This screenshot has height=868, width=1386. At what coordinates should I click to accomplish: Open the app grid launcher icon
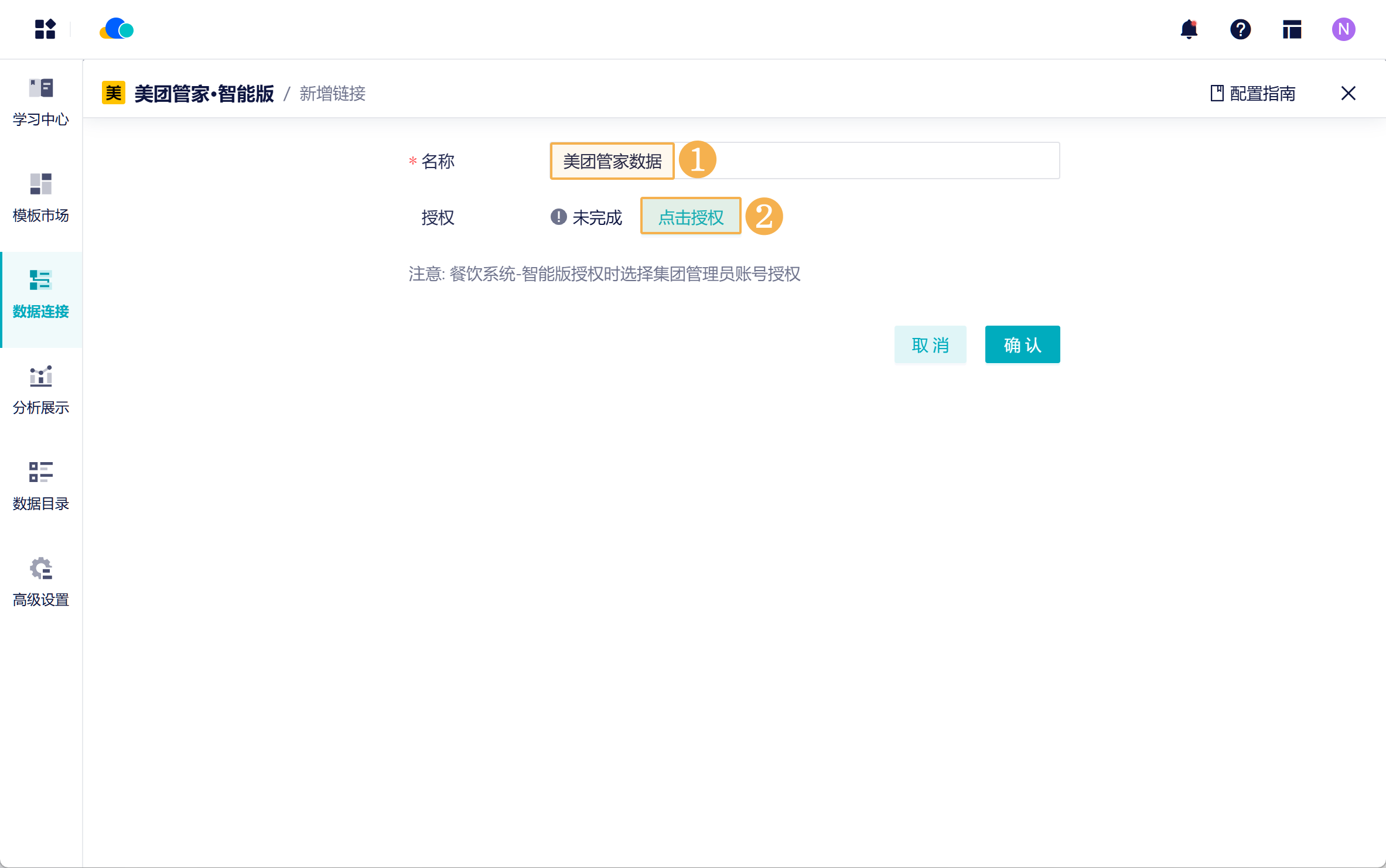pos(45,29)
